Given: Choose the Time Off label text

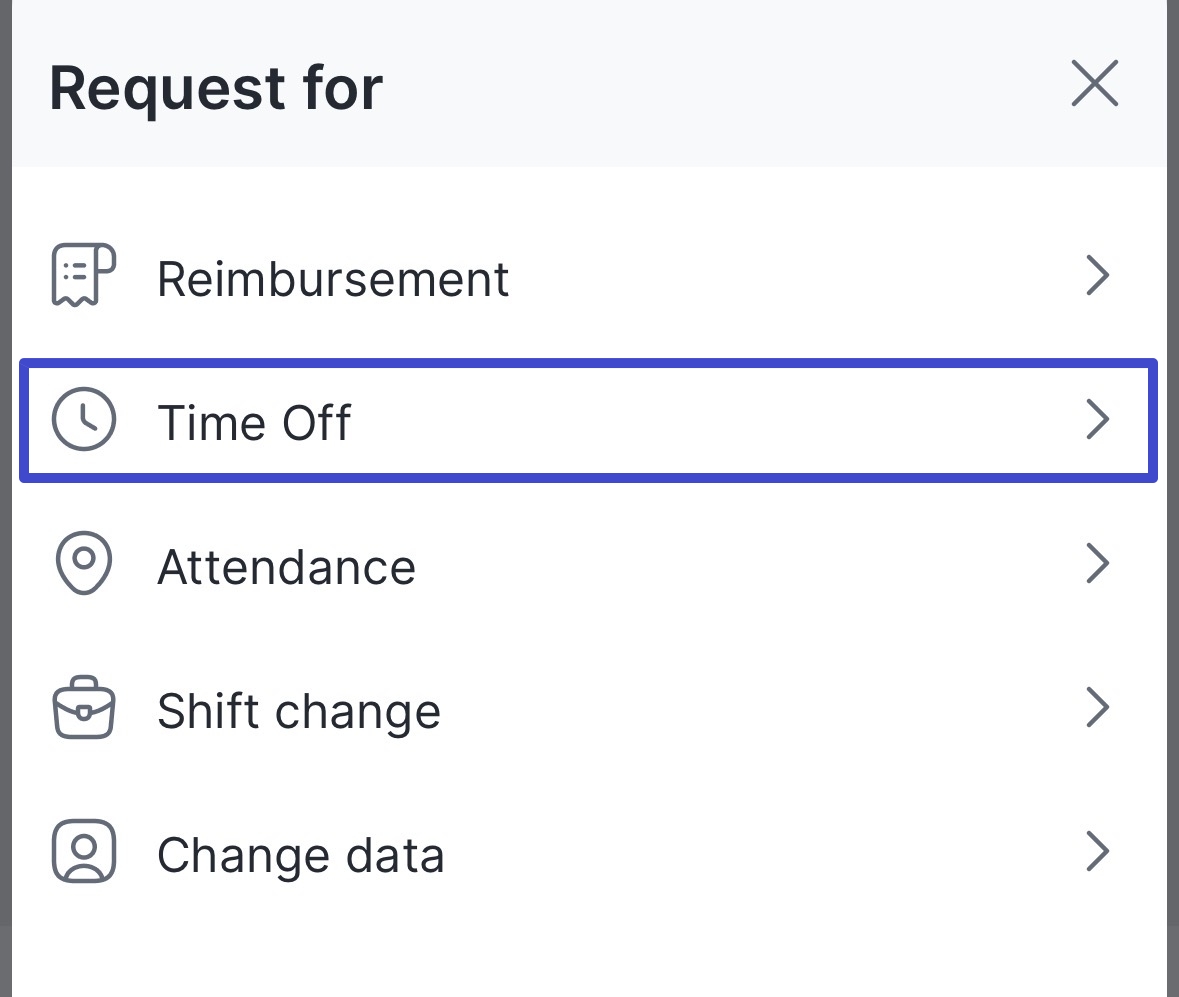Looking at the screenshot, I should 254,422.
